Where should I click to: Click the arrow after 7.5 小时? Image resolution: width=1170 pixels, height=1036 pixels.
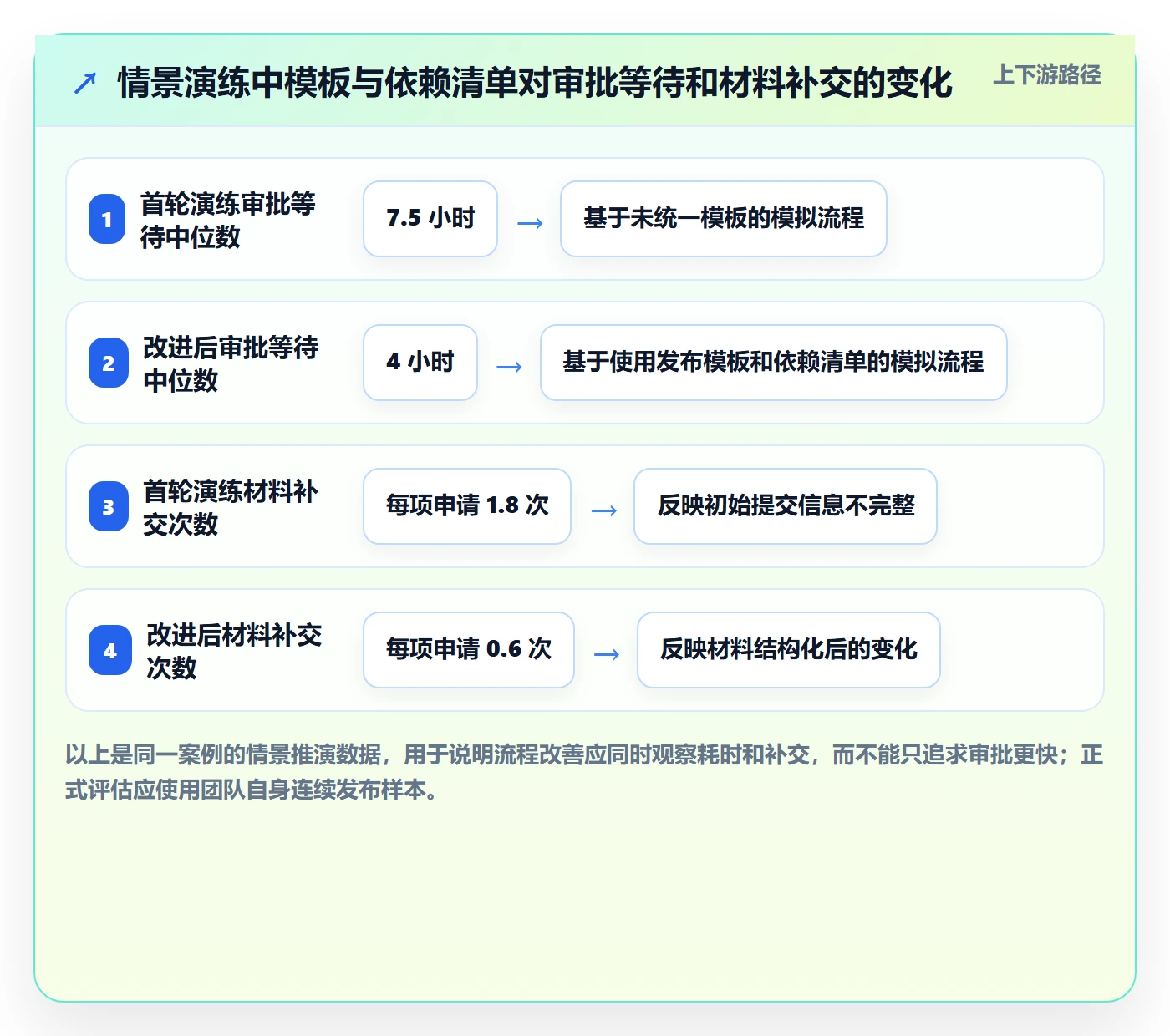tap(530, 223)
